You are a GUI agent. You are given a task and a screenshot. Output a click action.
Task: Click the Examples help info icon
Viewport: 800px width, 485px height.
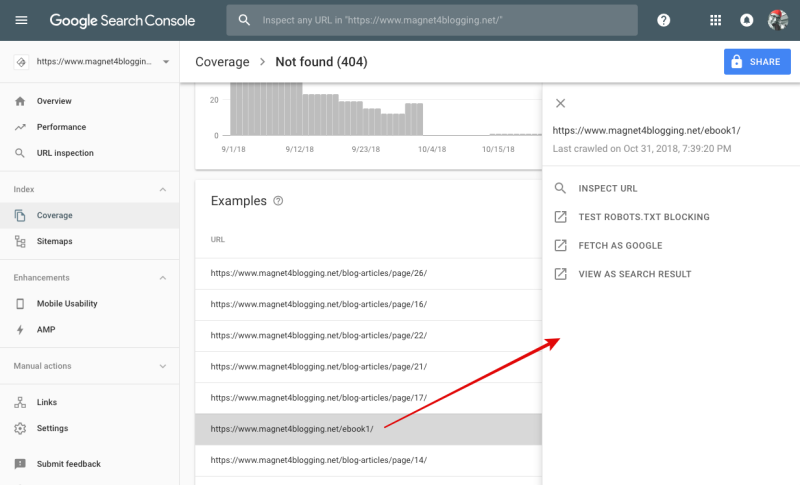click(278, 201)
